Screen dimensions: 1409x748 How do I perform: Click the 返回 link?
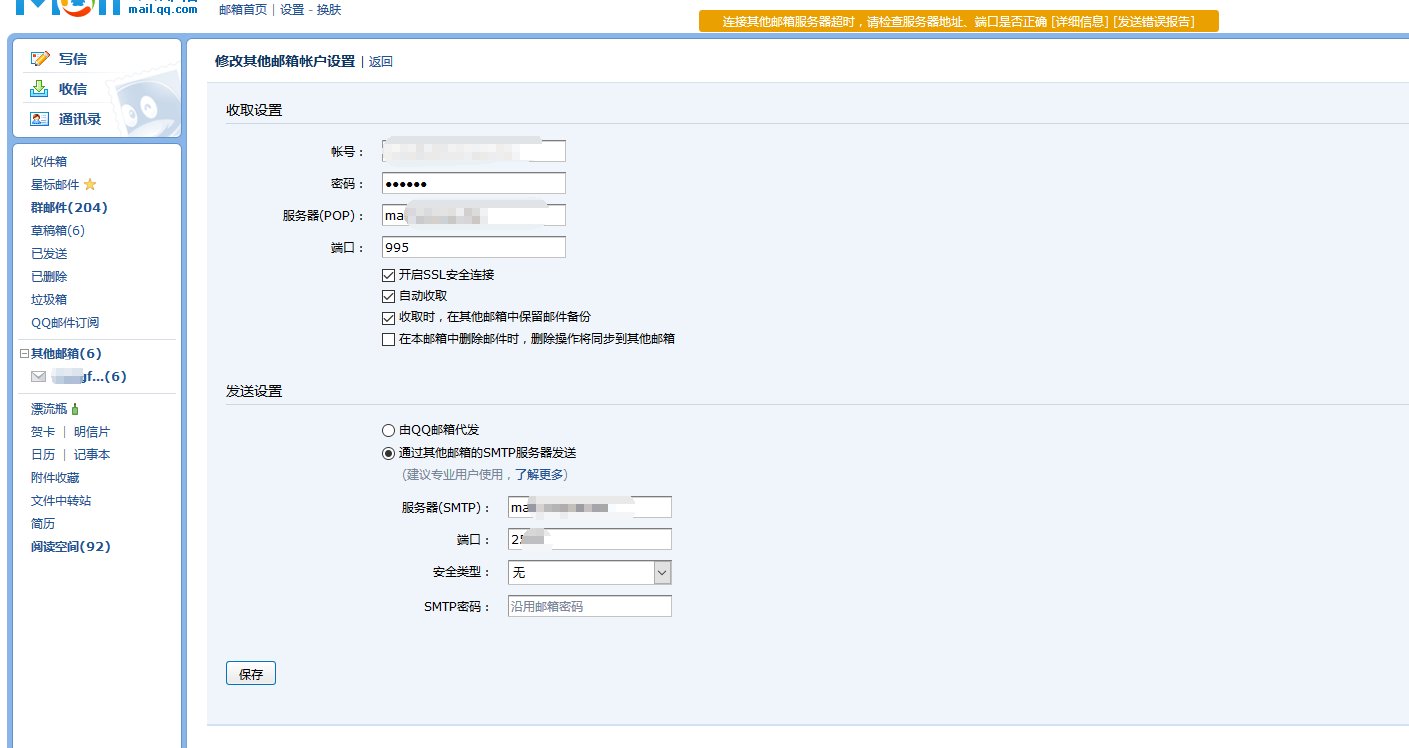click(x=380, y=61)
